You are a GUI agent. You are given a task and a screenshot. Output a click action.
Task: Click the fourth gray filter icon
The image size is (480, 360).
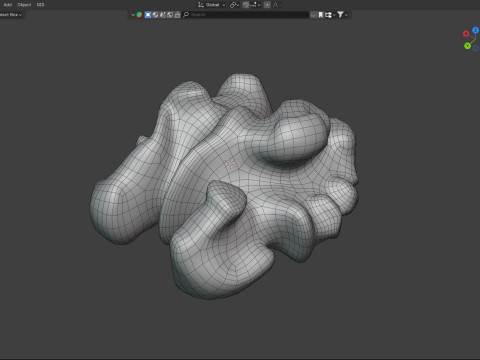(170, 15)
